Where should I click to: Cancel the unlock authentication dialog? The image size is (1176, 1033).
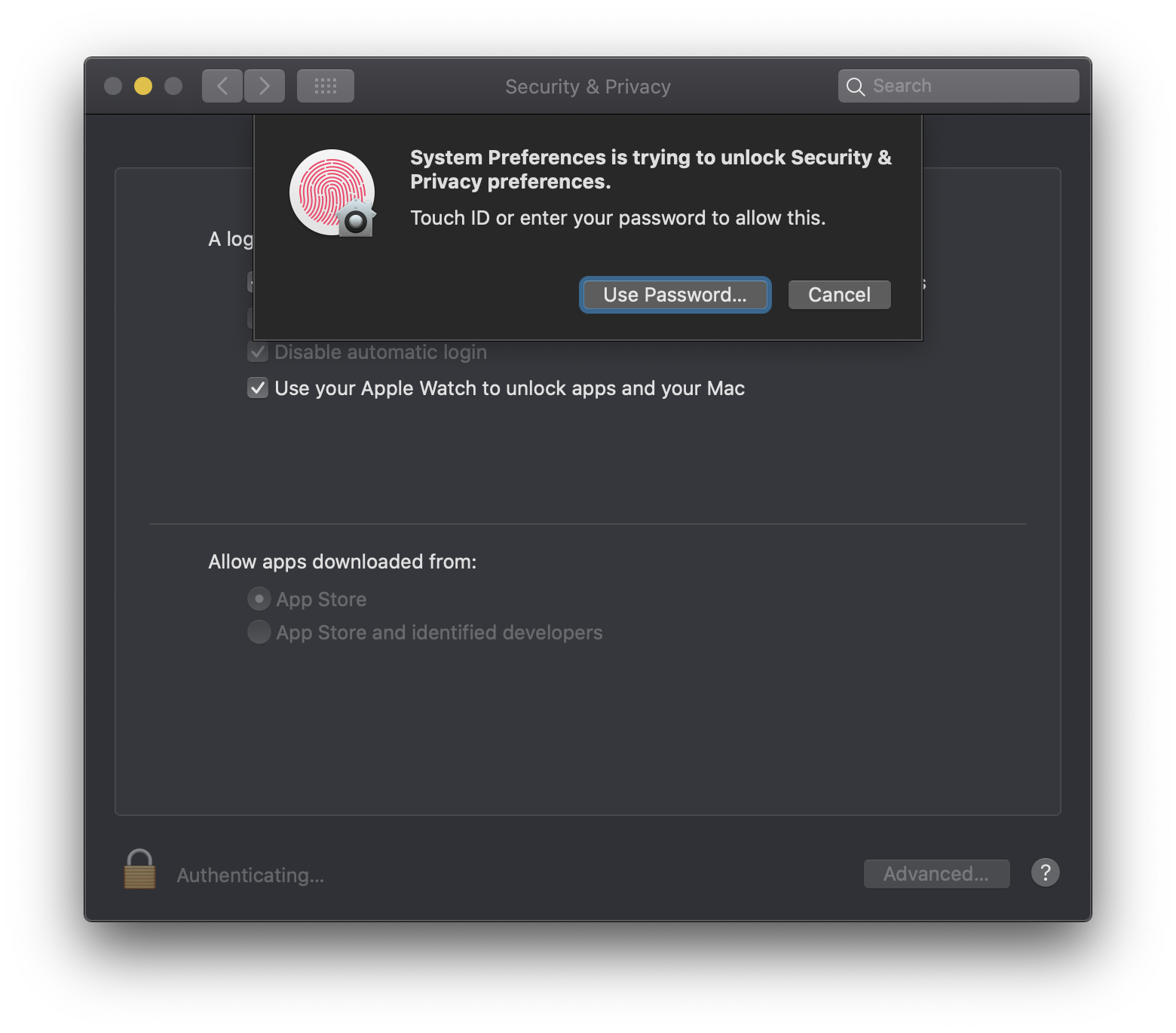tap(840, 295)
